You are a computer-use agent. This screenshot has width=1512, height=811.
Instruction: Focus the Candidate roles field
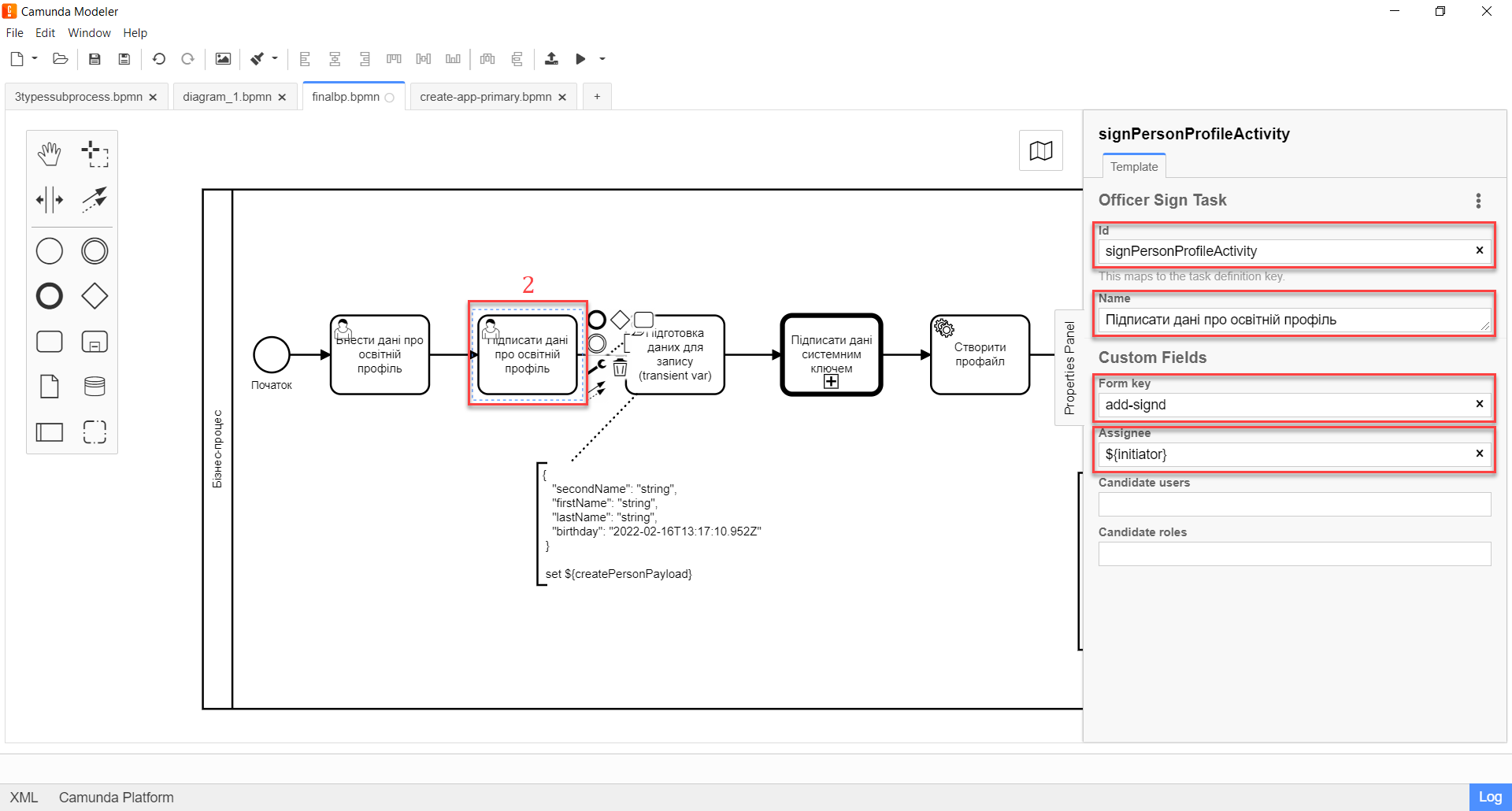pyautogui.click(x=1294, y=554)
